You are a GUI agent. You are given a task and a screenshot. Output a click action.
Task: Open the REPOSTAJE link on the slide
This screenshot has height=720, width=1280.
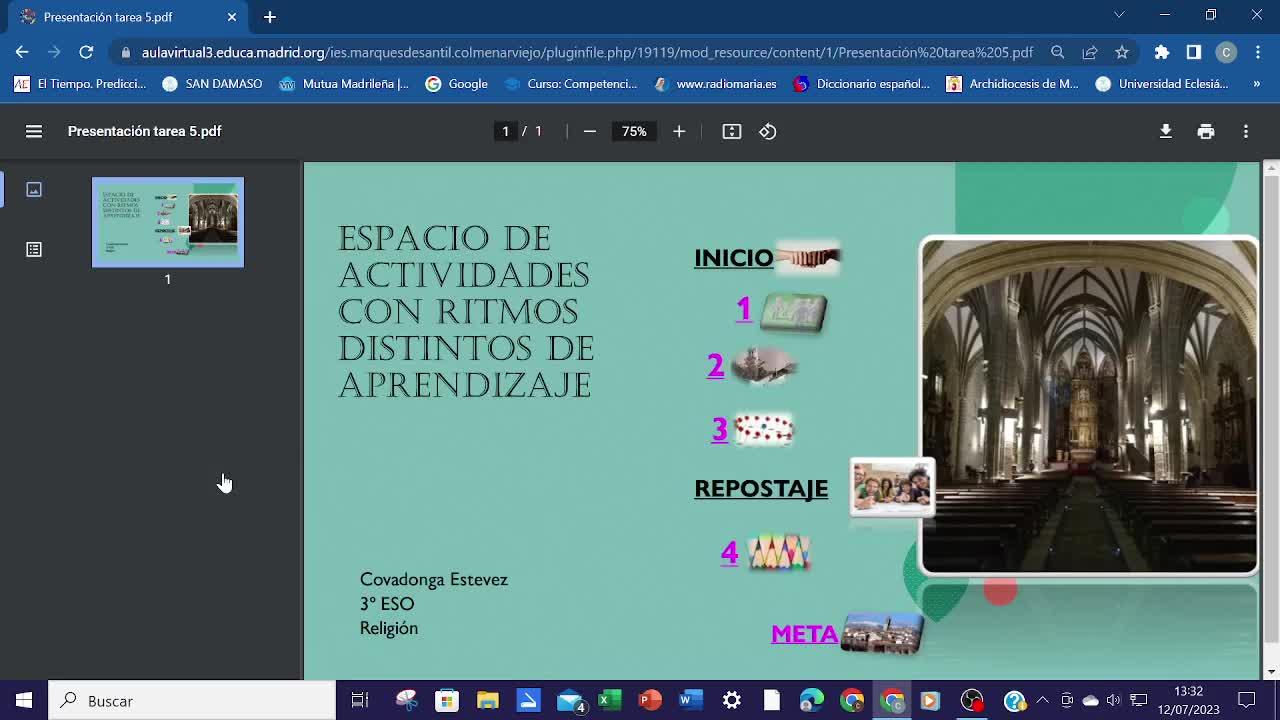(x=761, y=488)
